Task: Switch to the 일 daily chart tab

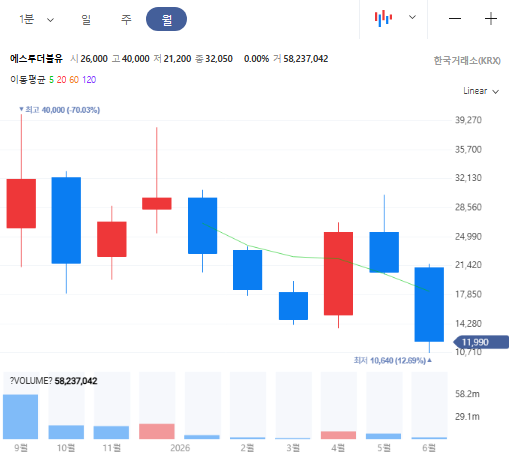Action: [x=86, y=19]
